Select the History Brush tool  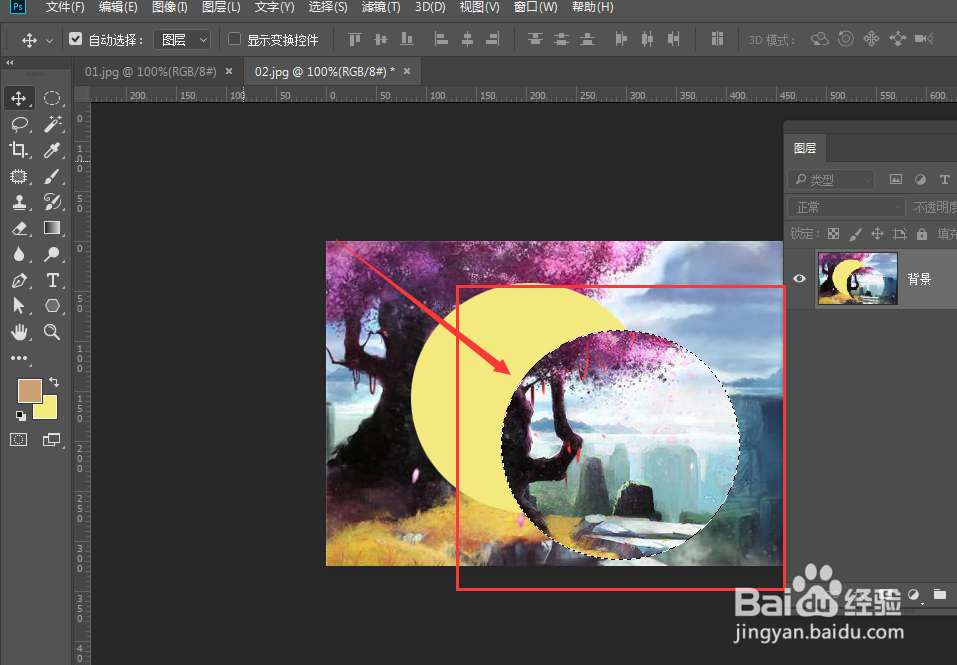(52, 202)
